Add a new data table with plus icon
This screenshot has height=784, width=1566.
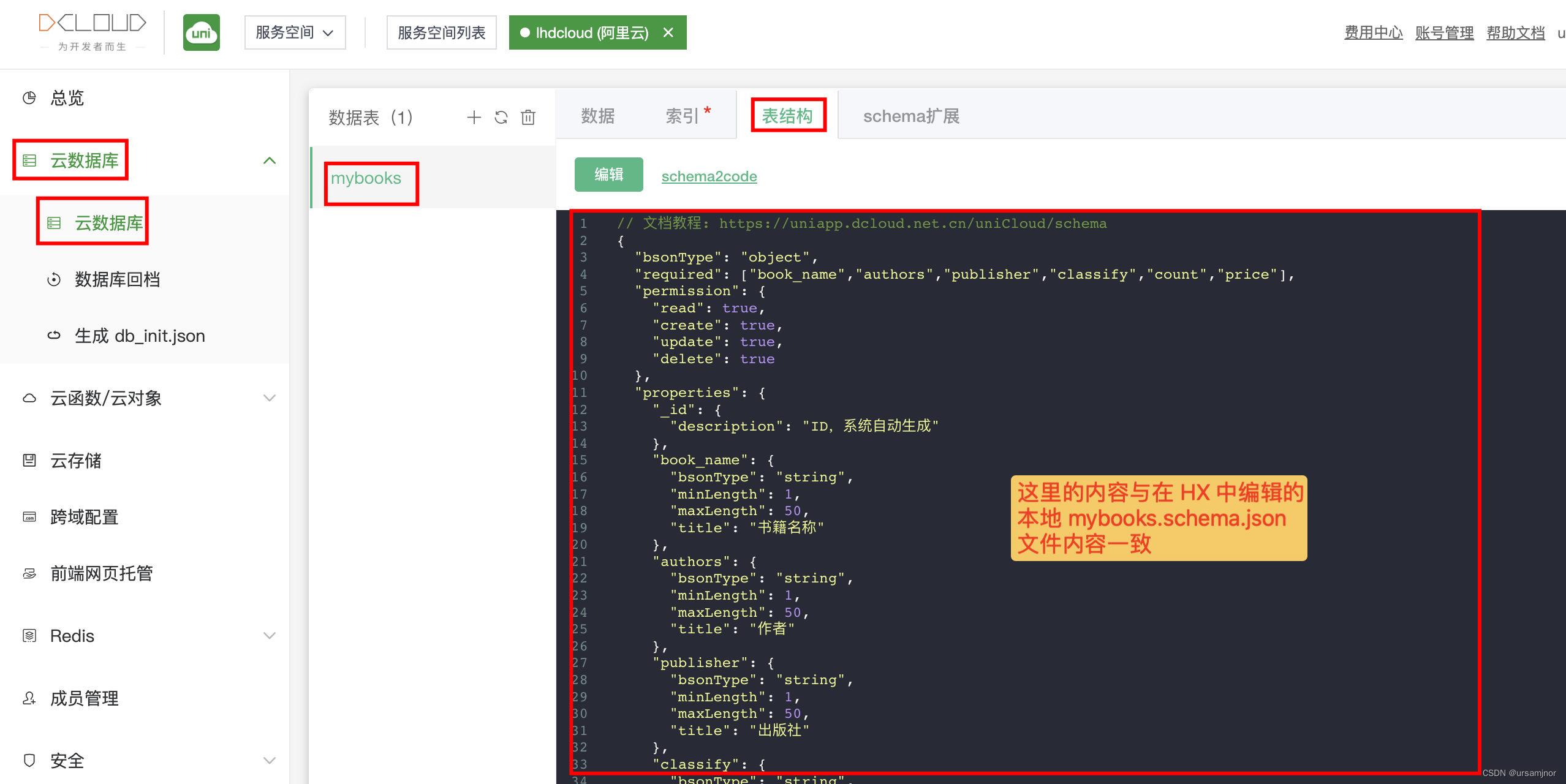pyautogui.click(x=474, y=117)
